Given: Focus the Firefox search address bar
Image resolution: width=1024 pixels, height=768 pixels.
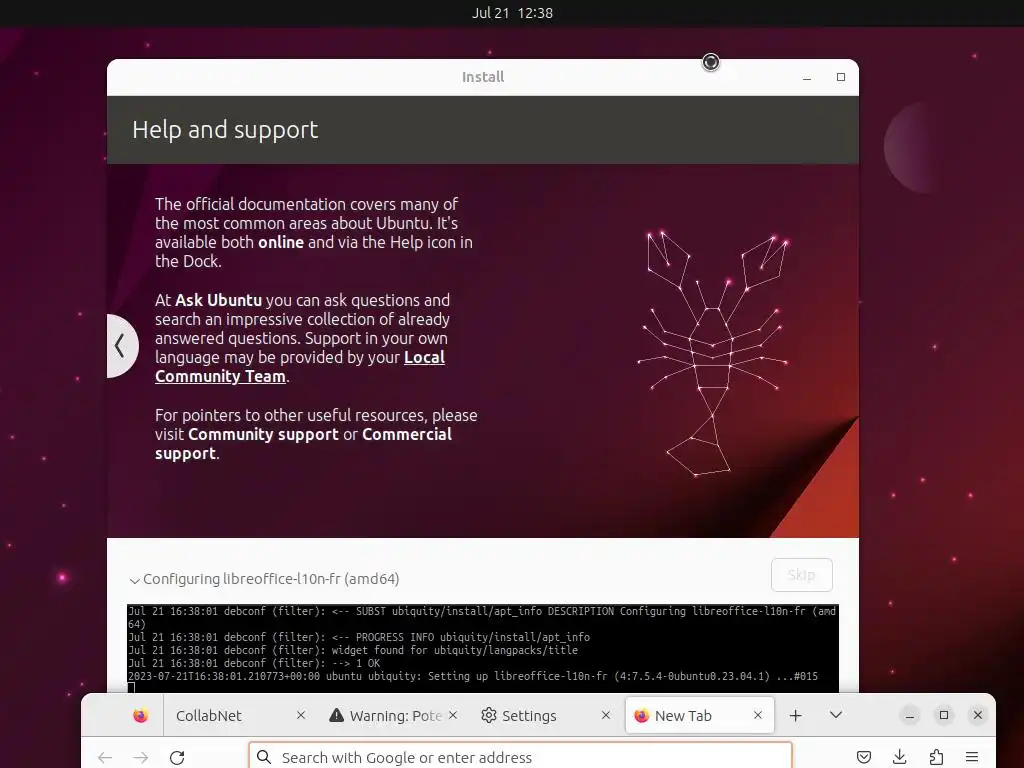Looking at the screenshot, I should (x=520, y=756).
